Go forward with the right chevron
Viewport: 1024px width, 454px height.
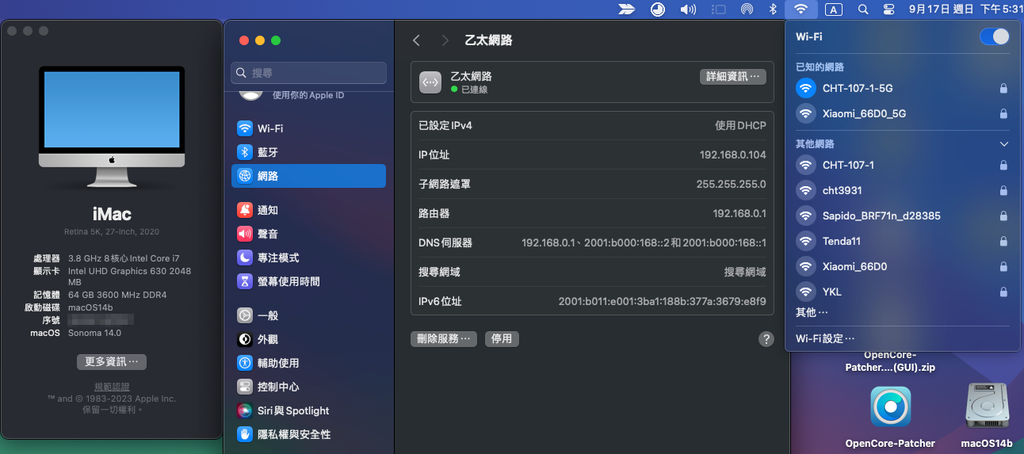tap(445, 41)
